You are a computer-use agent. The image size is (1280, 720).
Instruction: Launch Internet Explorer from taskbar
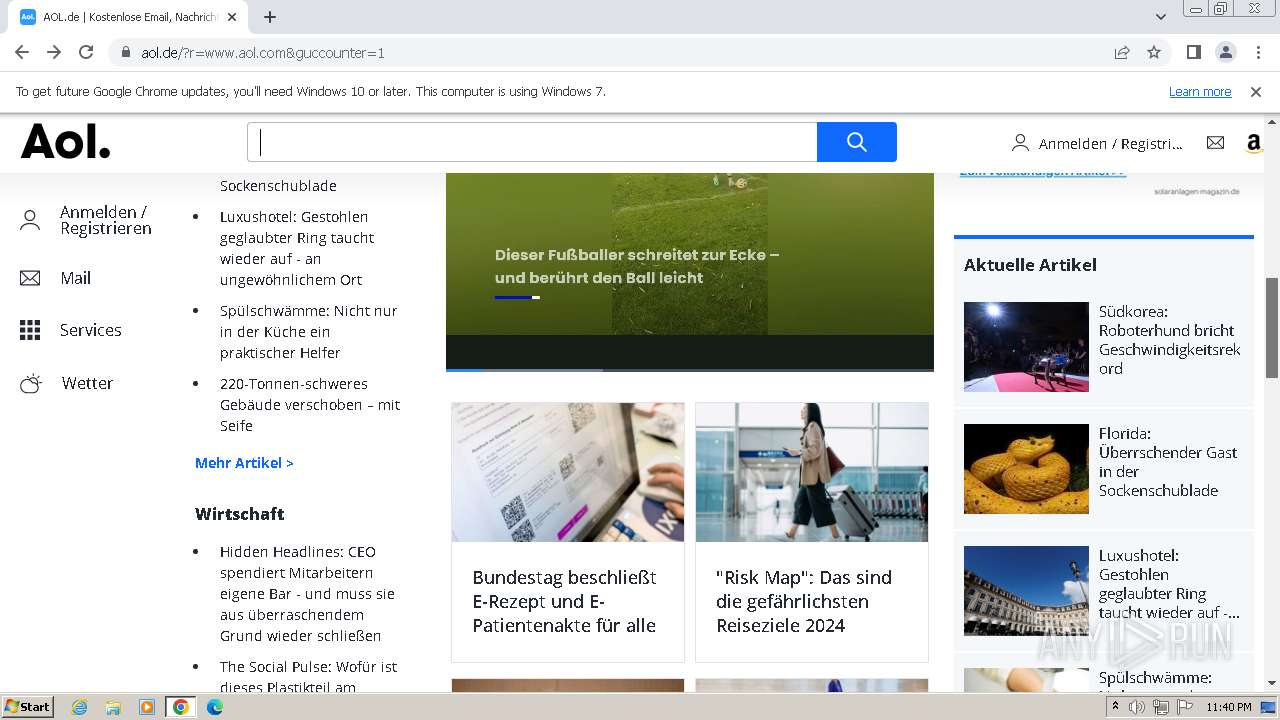point(79,707)
